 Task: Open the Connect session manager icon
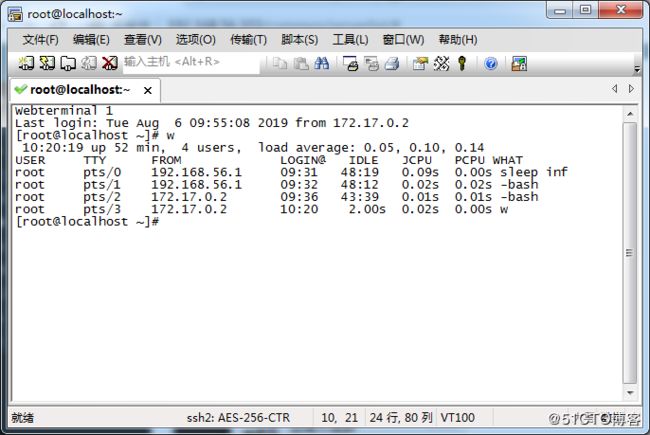(x=26, y=63)
